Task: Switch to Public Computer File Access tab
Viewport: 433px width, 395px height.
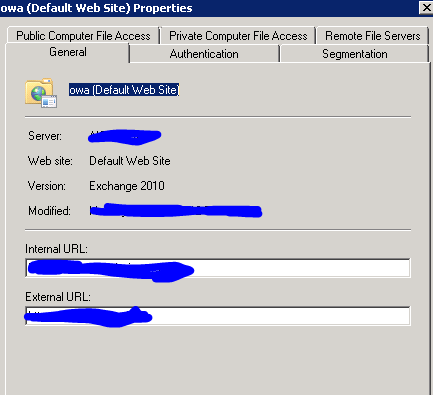Action: [83, 35]
